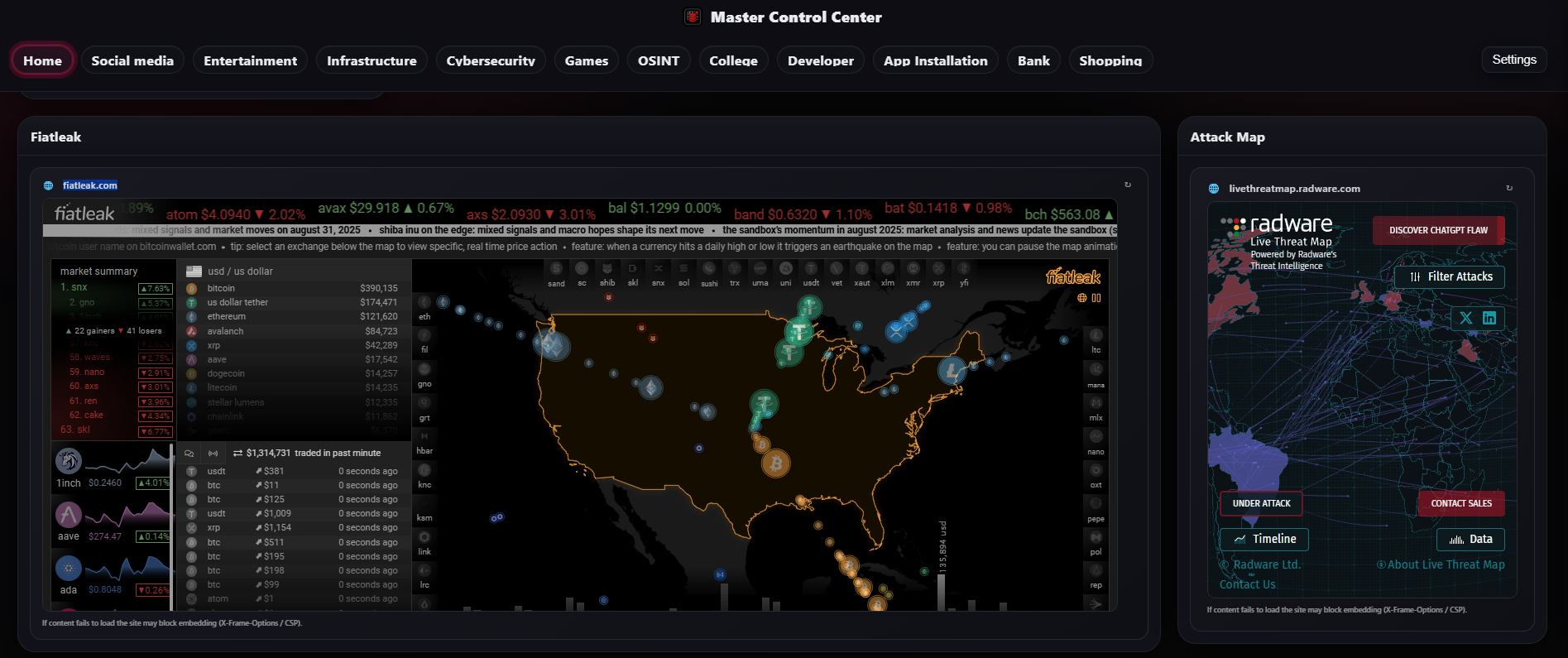Screen dimensions: 1568x658
Task: Select the gno coin icon in the left column
Action: pos(424,370)
